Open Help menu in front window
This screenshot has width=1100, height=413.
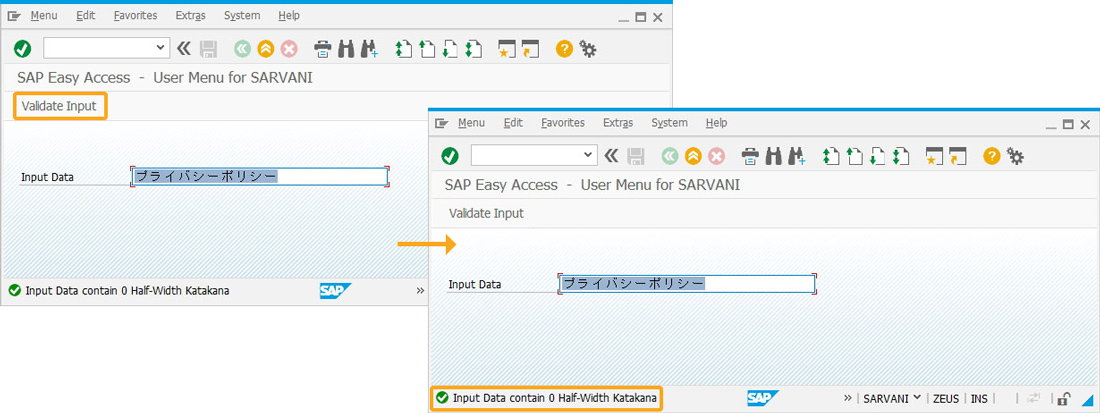tap(716, 123)
